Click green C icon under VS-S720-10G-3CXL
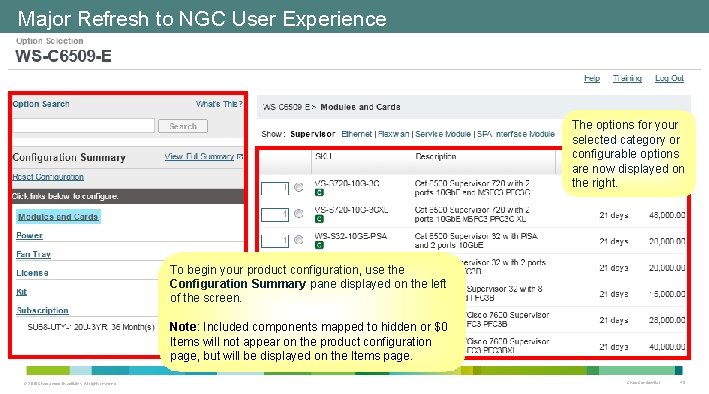 [x=319, y=219]
